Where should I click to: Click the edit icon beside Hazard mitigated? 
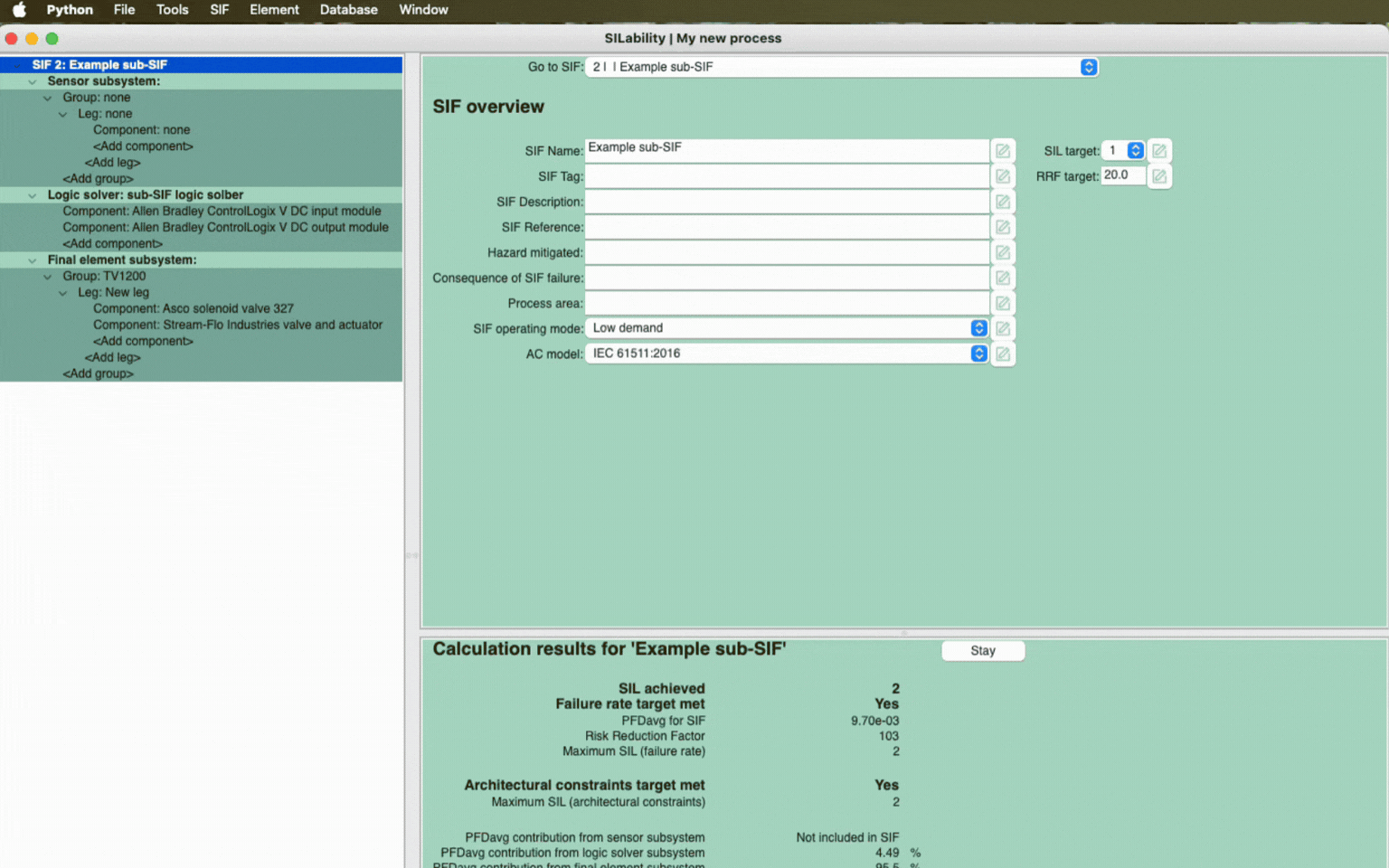click(x=1002, y=252)
